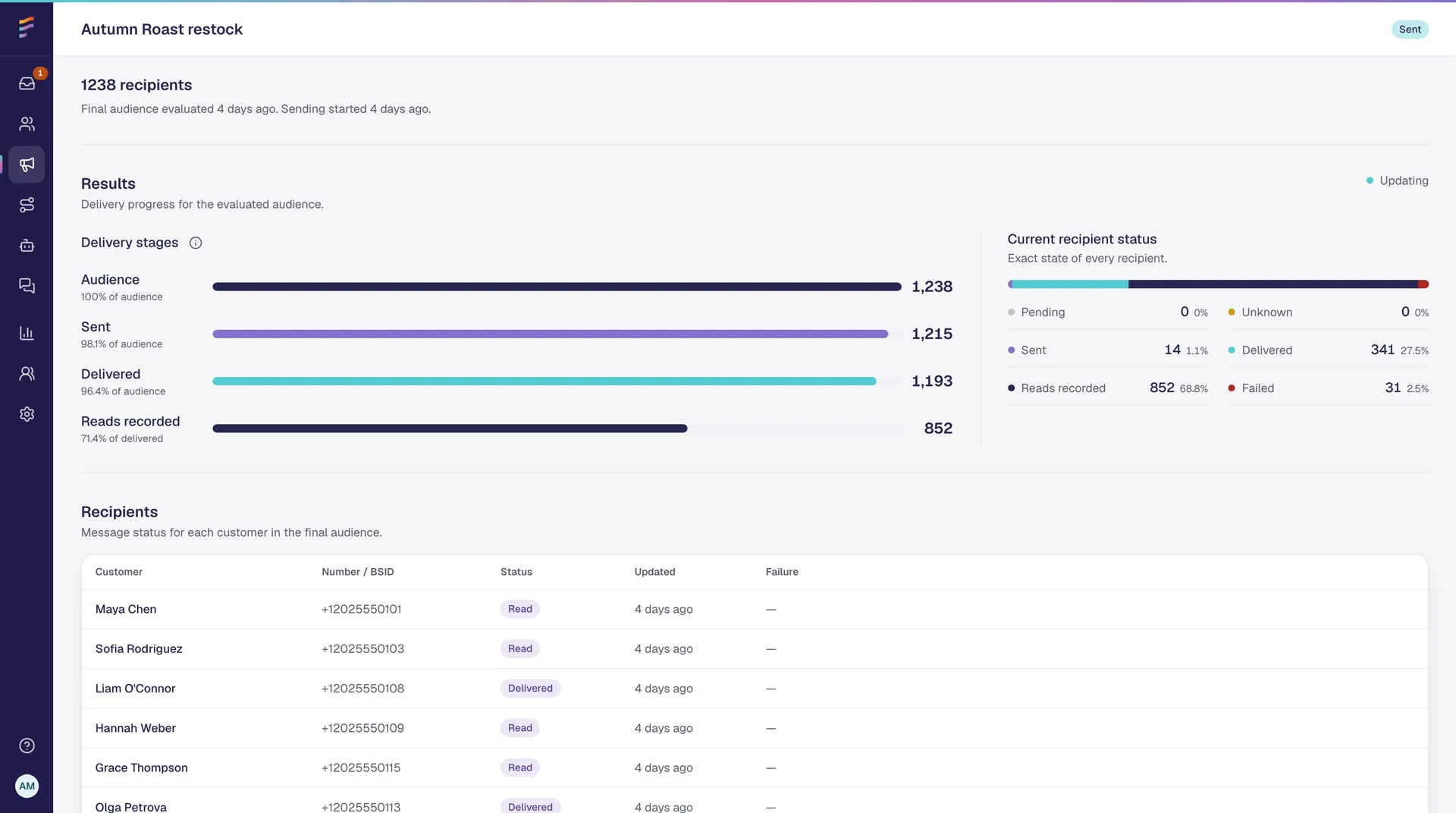Click the Reads recorded 852 legend row
The width and height of the screenshot is (1456, 813).
(1108, 388)
